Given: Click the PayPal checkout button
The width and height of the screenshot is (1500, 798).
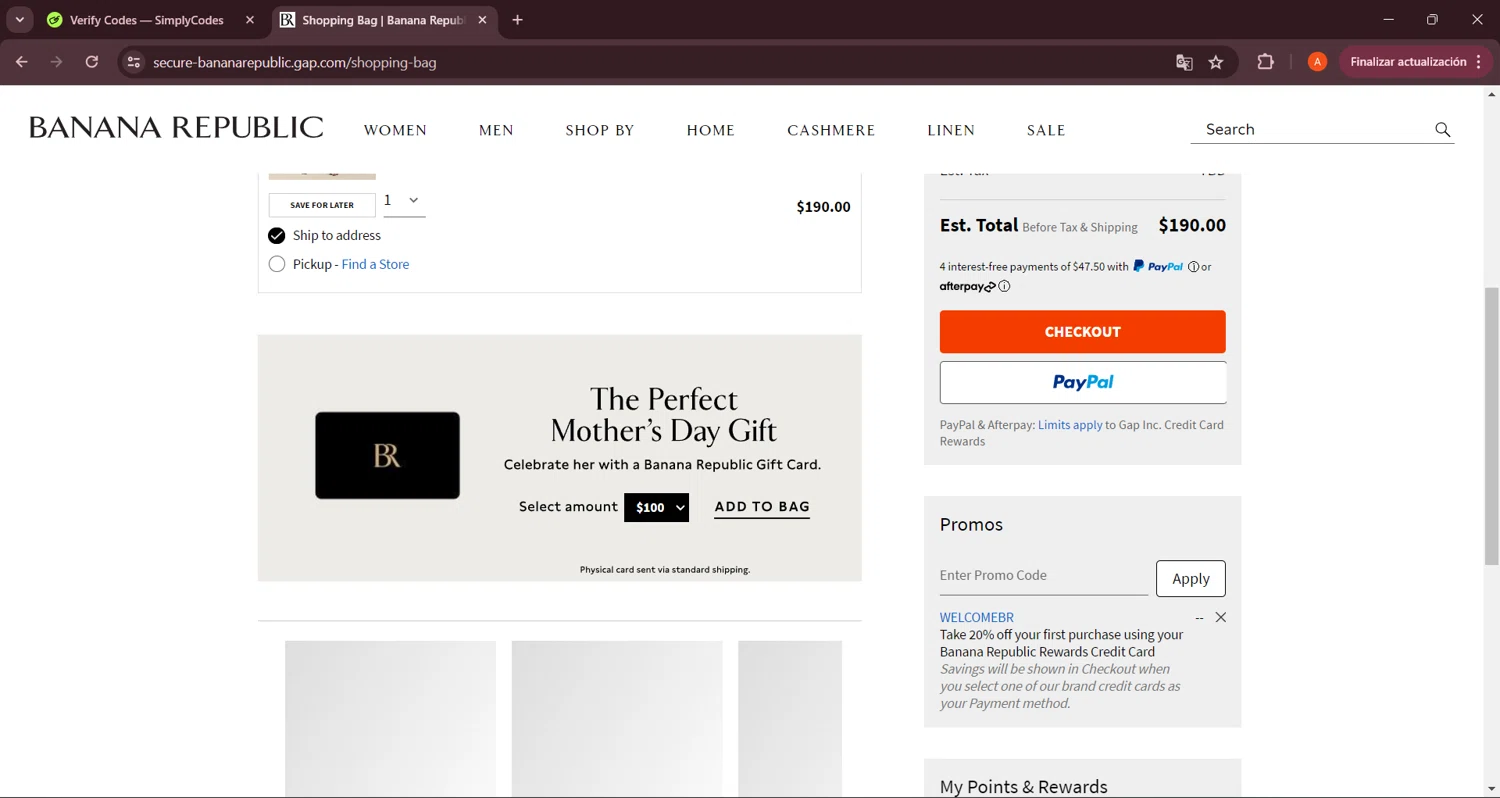Looking at the screenshot, I should click(1083, 382).
